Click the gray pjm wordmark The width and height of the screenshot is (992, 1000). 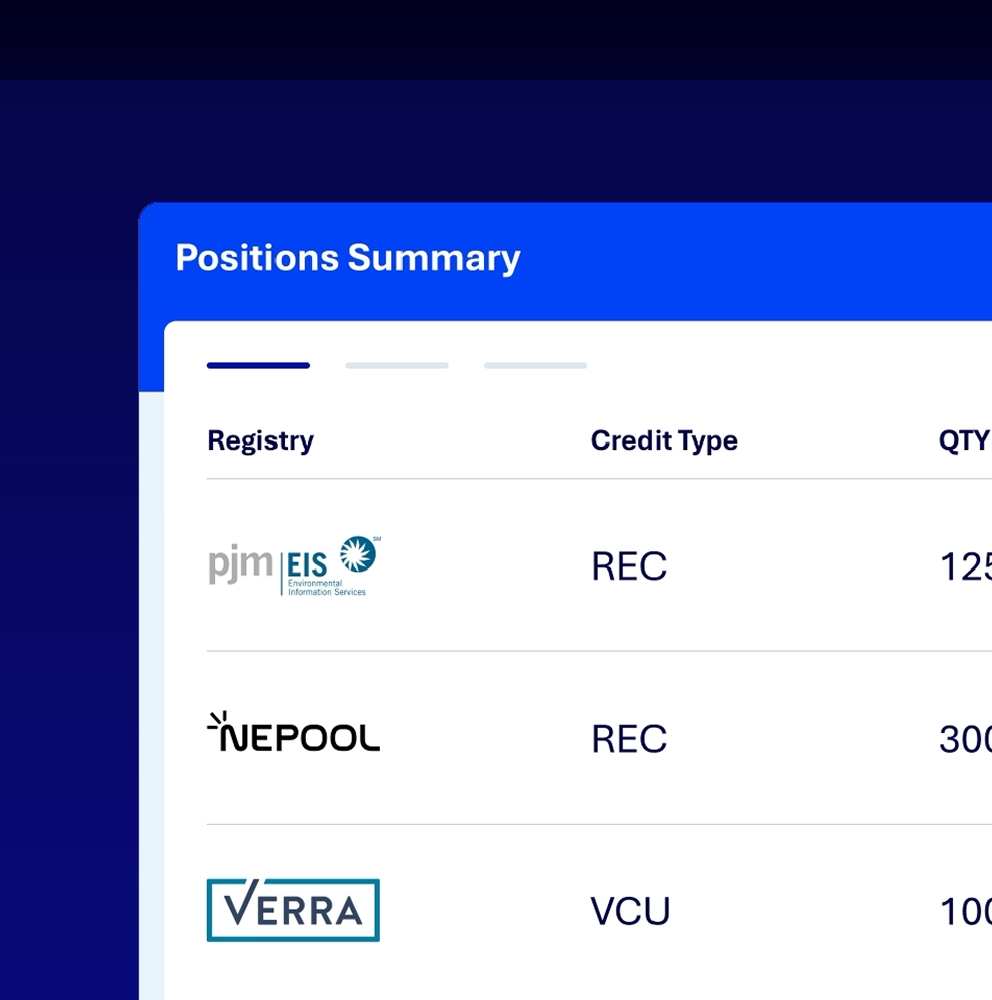coord(240,564)
